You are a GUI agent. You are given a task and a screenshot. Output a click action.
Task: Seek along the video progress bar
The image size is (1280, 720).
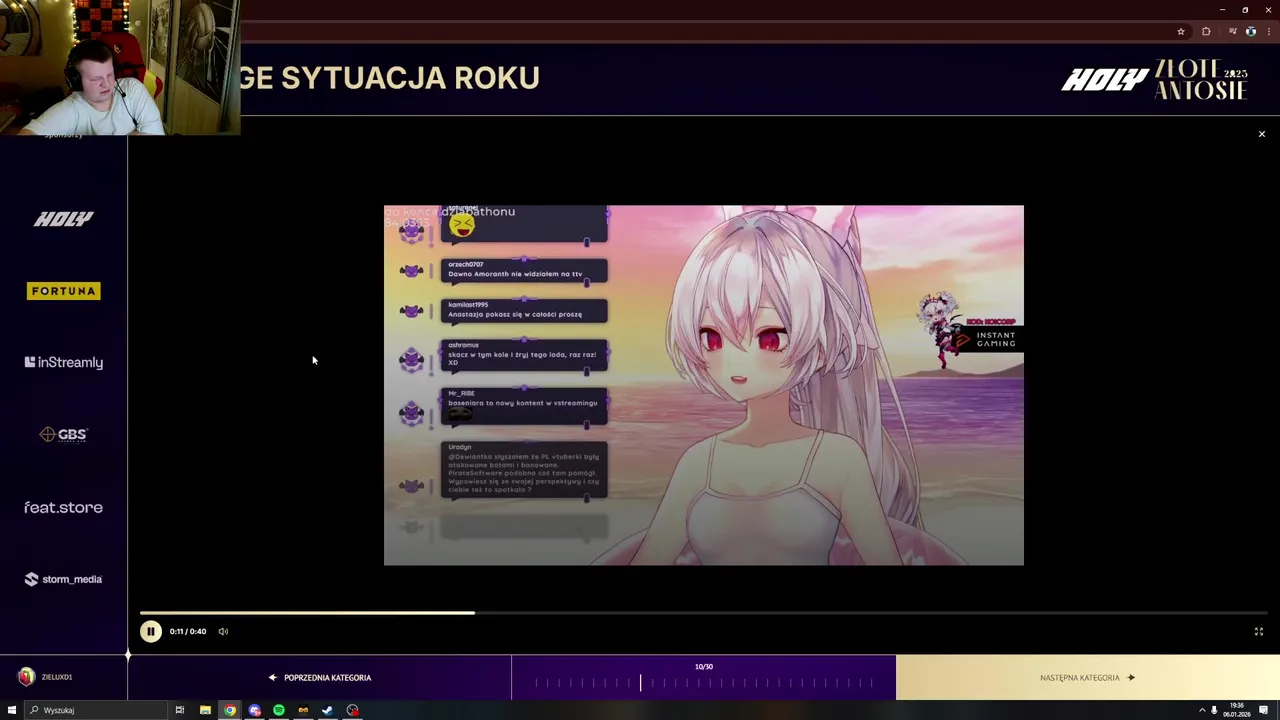click(704, 613)
